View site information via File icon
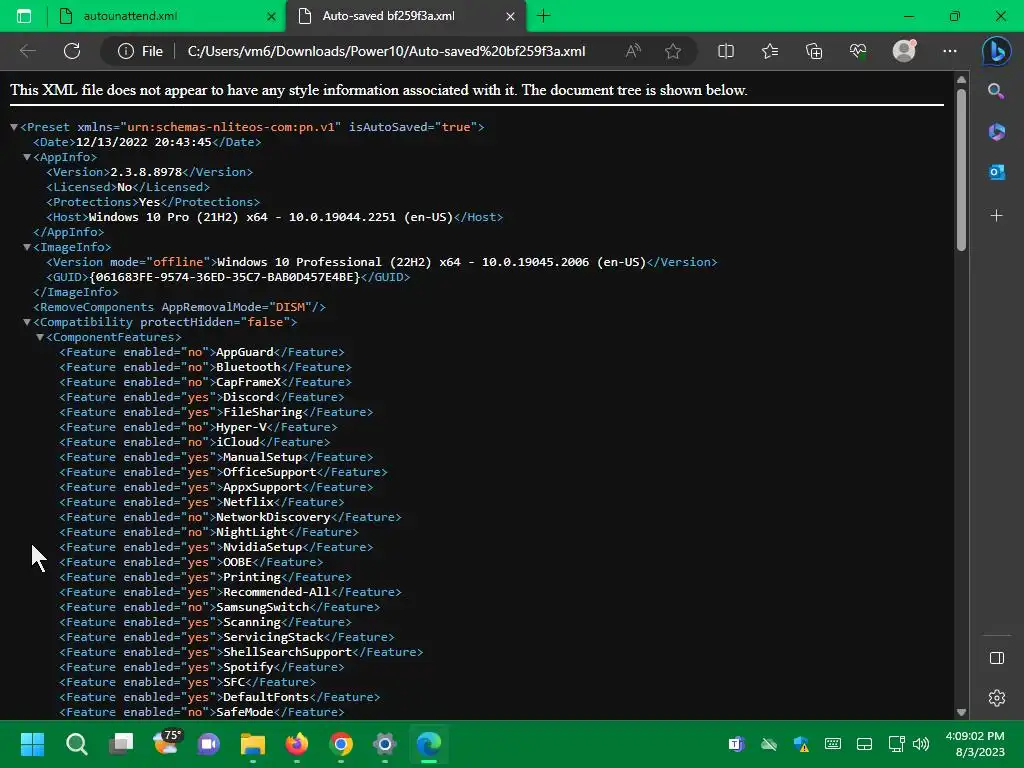Screen dimensions: 1024x768 140,51
